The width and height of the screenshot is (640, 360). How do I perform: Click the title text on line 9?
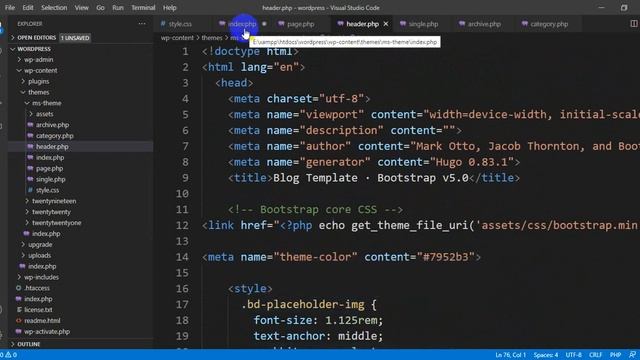tap(371, 178)
